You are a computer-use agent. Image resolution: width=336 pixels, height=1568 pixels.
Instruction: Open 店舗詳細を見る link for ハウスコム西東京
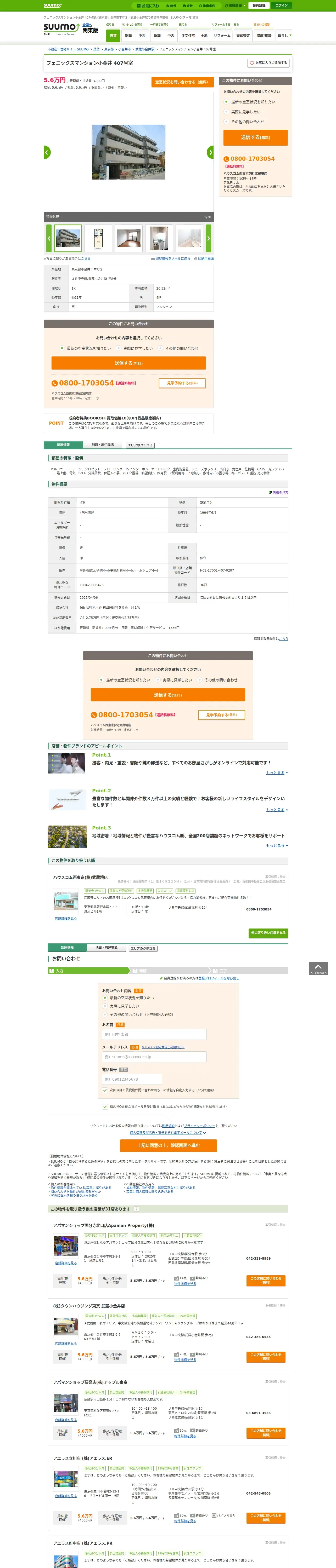coord(66,919)
